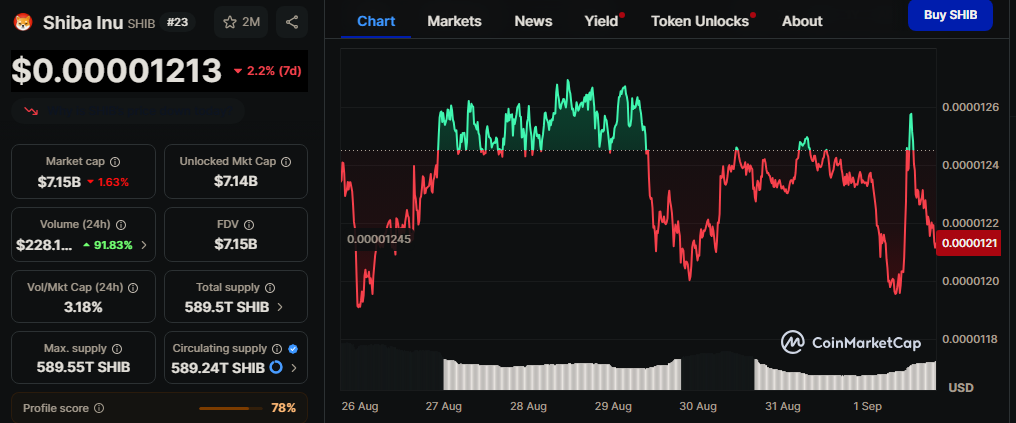
Task: Click the #23 rank badge
Action: (178, 22)
